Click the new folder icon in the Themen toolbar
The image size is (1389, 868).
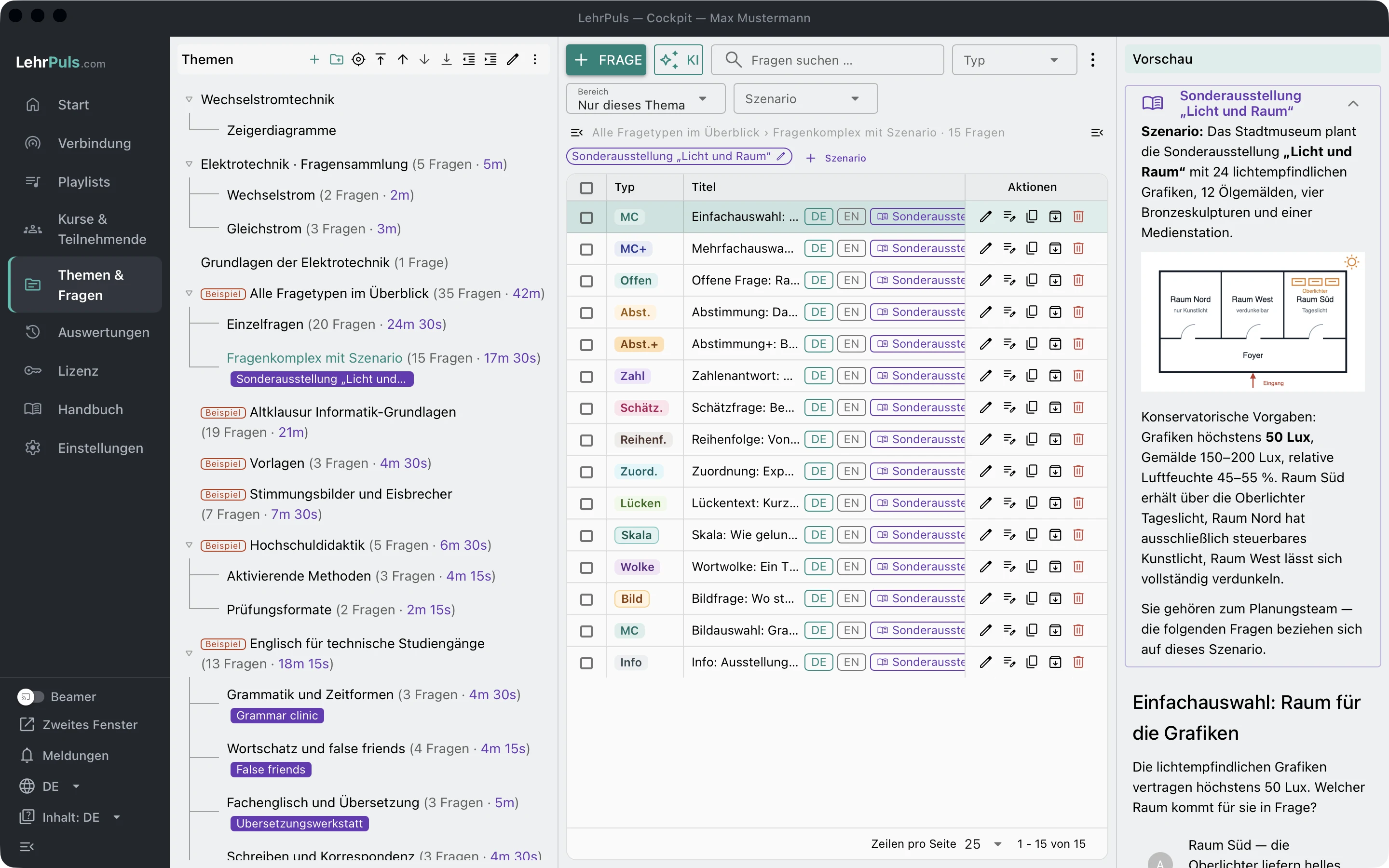pyautogui.click(x=336, y=60)
